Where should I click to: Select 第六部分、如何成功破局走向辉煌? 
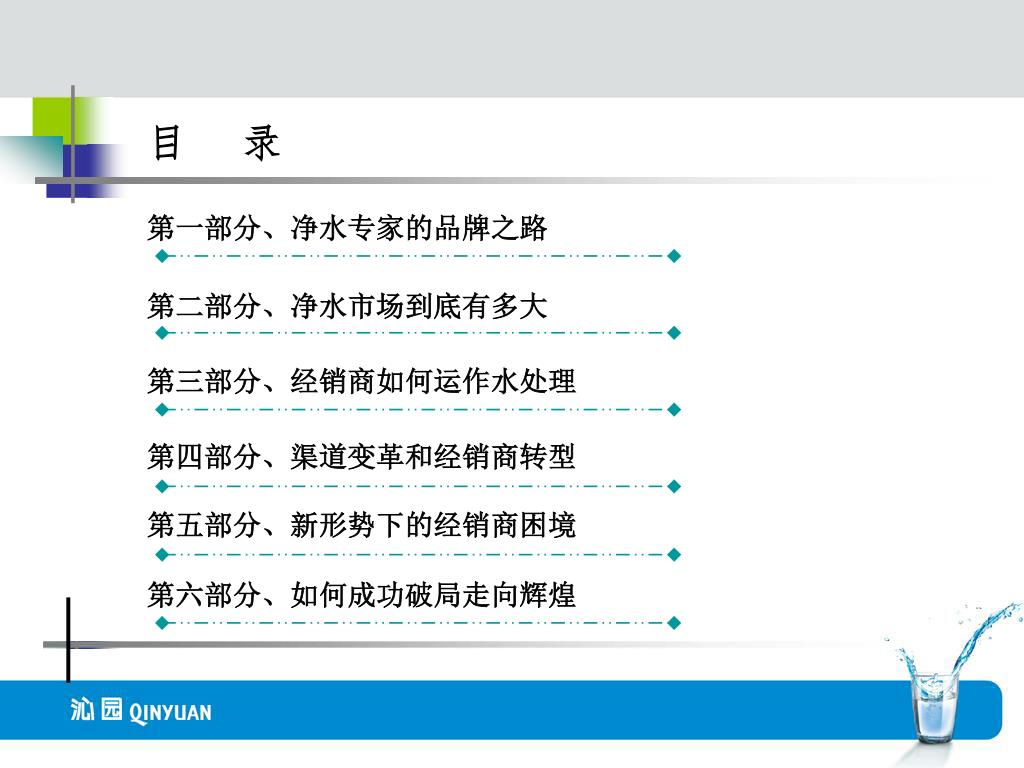click(x=361, y=595)
